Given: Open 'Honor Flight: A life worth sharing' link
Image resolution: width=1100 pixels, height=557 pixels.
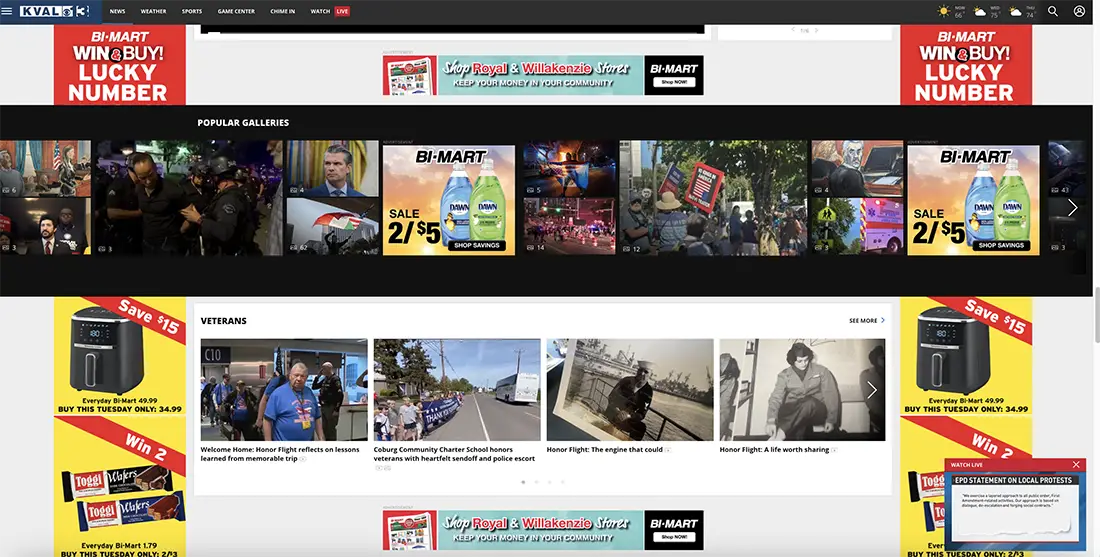Looking at the screenshot, I should 774,450.
